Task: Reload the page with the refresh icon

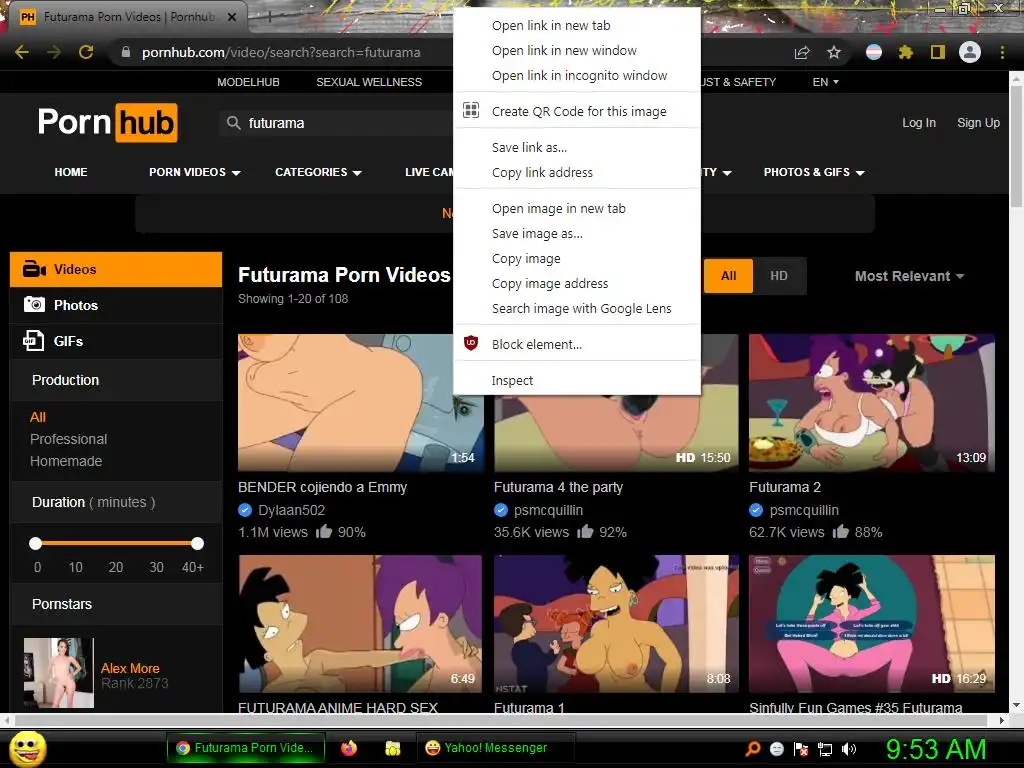Action: pyautogui.click(x=86, y=52)
